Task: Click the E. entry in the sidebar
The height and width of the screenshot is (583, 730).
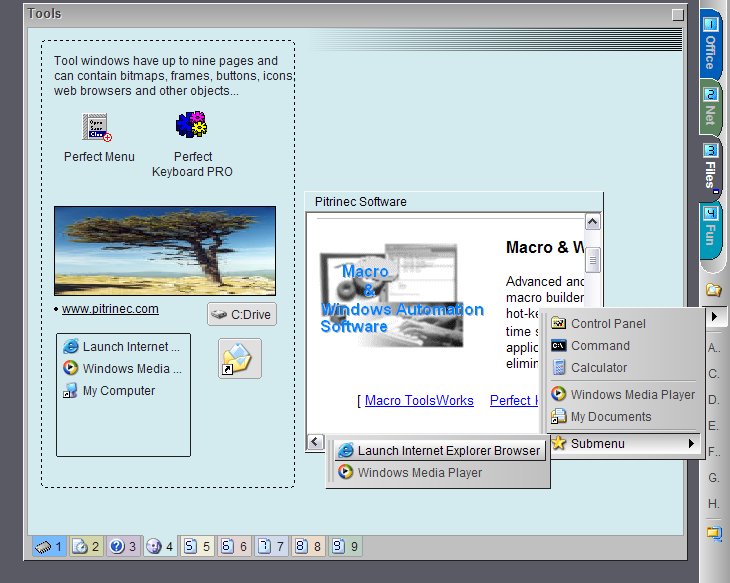Action: coord(714,426)
